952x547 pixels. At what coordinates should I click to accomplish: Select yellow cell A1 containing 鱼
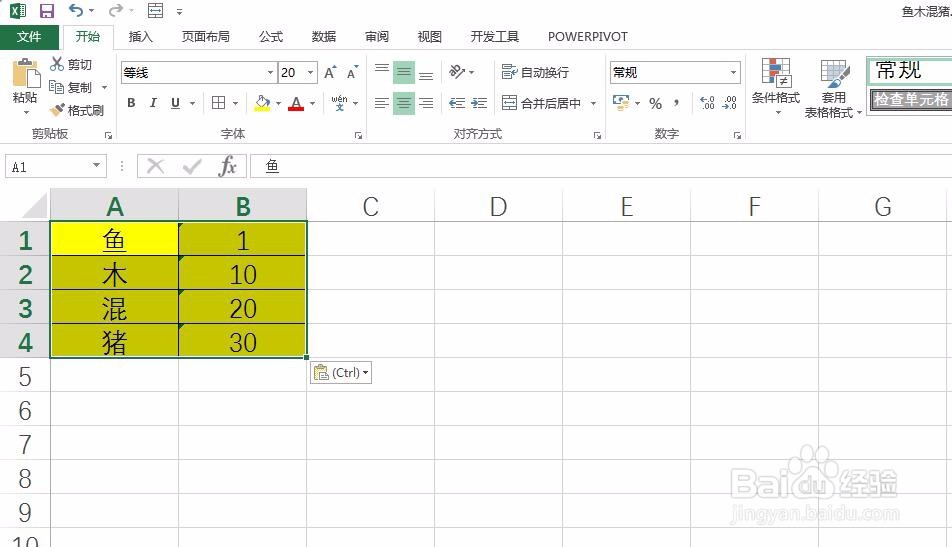pyautogui.click(x=114, y=239)
